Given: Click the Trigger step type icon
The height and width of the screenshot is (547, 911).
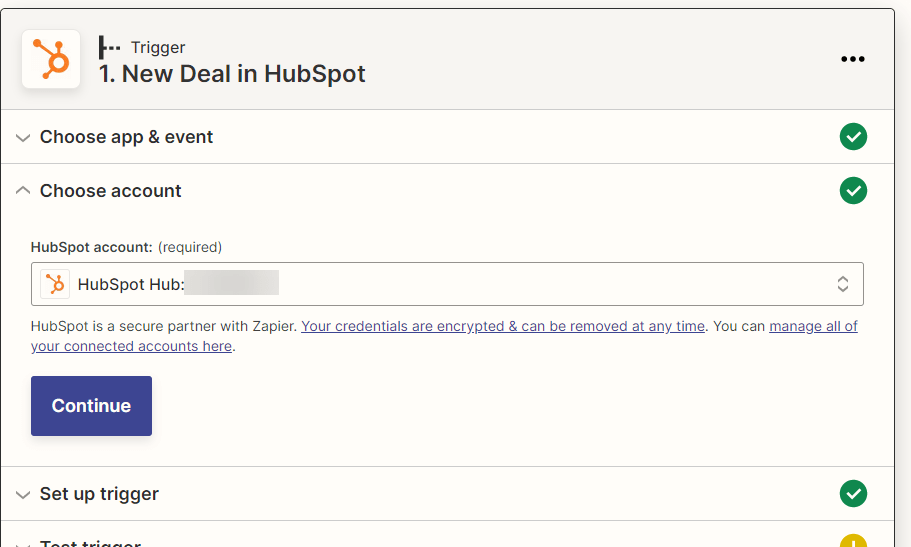Looking at the screenshot, I should 109,47.
